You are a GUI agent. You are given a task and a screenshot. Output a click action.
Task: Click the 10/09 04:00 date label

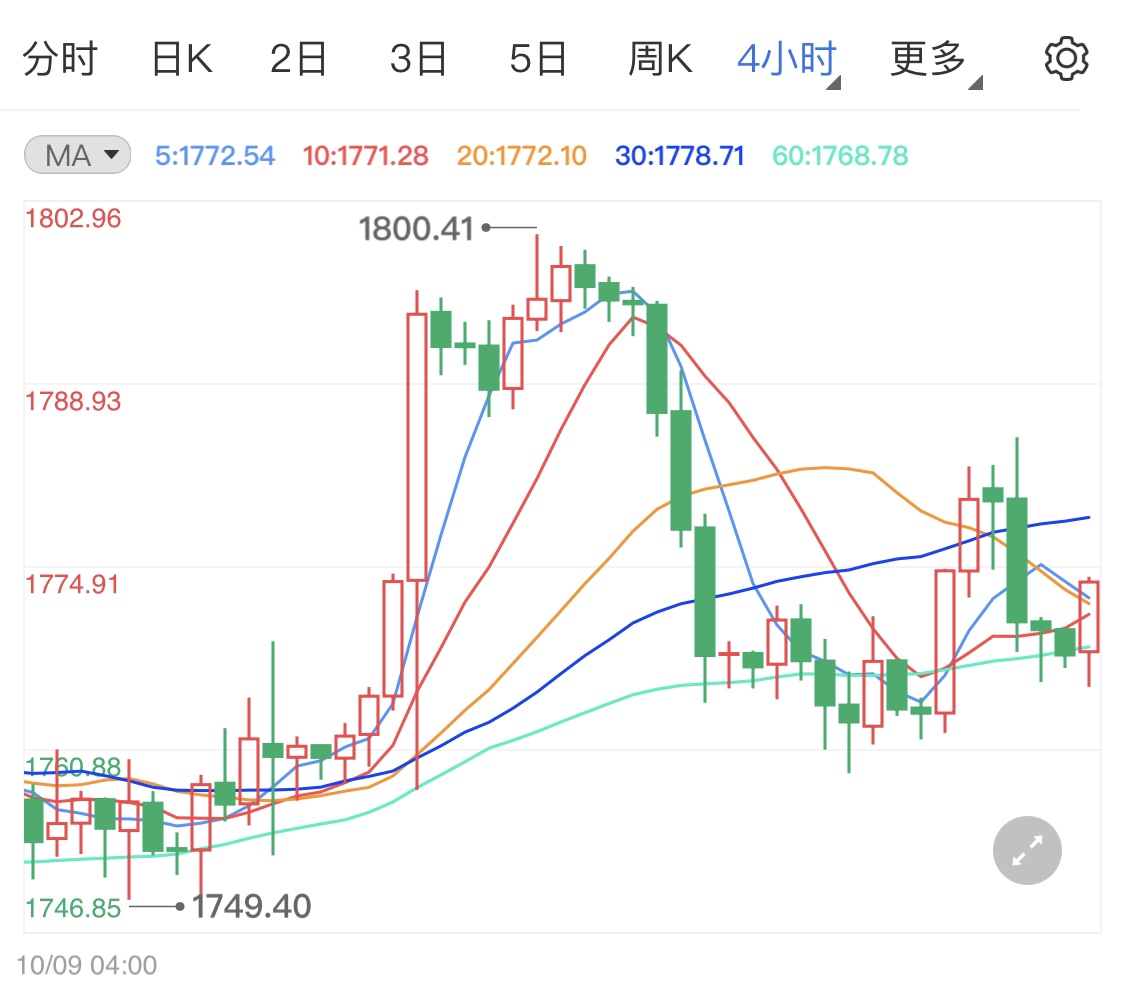tap(87, 965)
